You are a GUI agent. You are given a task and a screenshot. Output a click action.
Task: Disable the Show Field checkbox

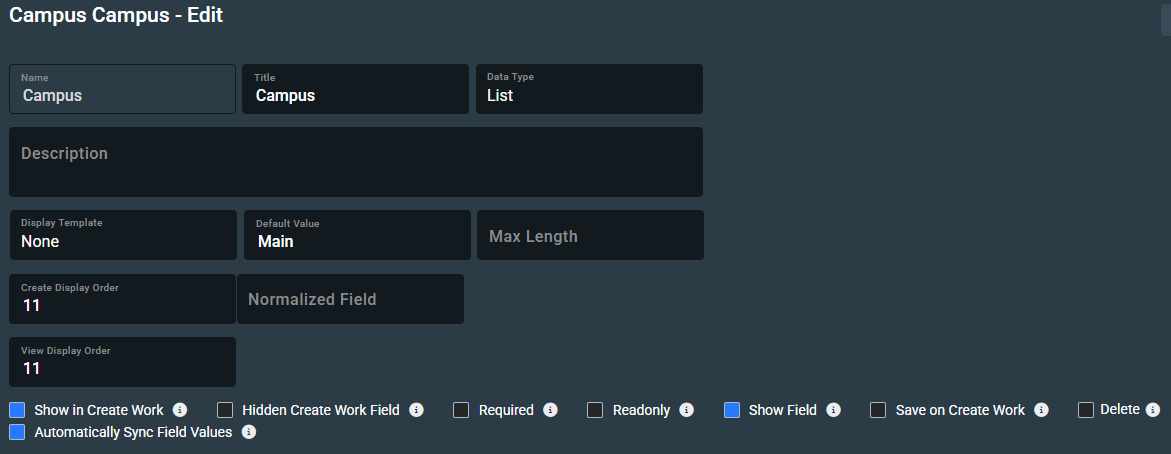(x=732, y=410)
